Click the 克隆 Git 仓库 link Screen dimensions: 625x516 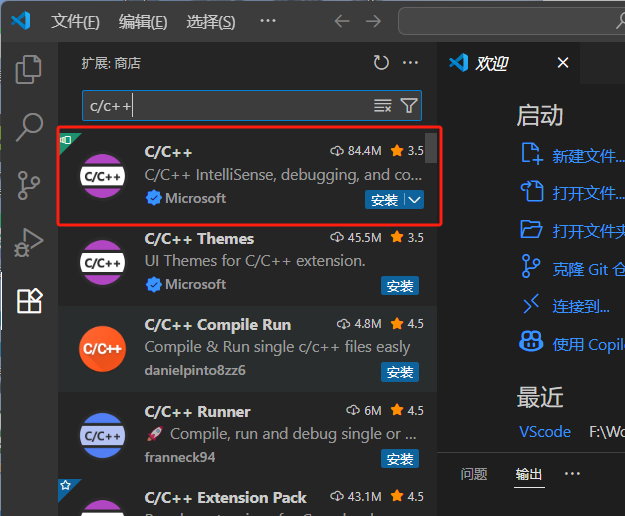[x=588, y=269]
